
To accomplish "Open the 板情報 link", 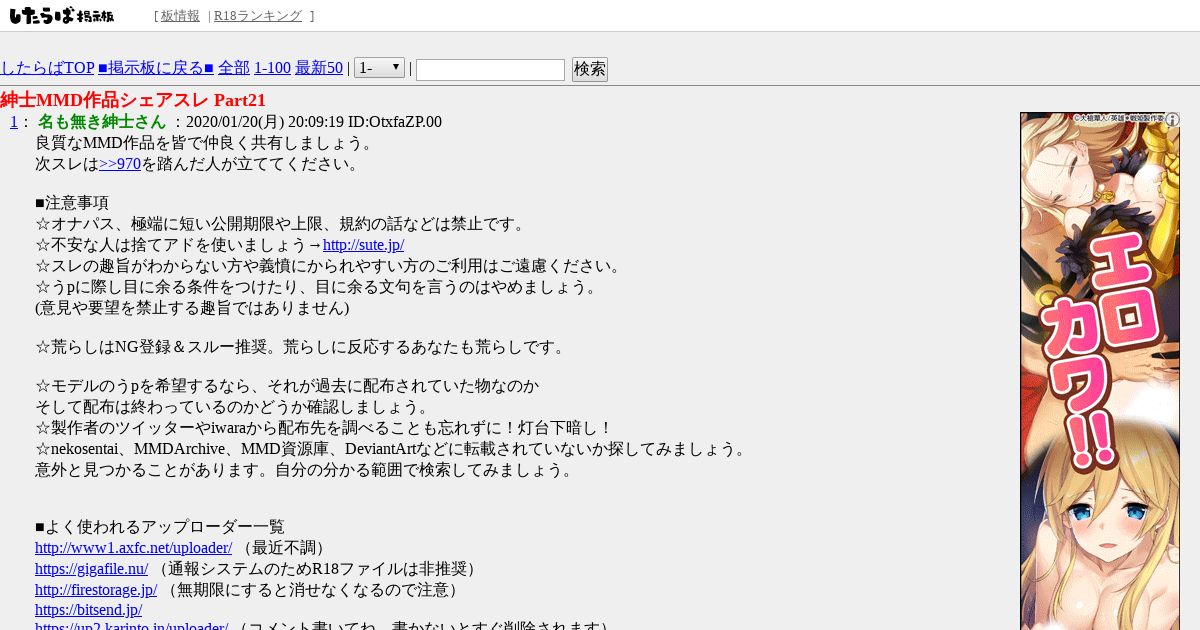I will coord(180,16).
